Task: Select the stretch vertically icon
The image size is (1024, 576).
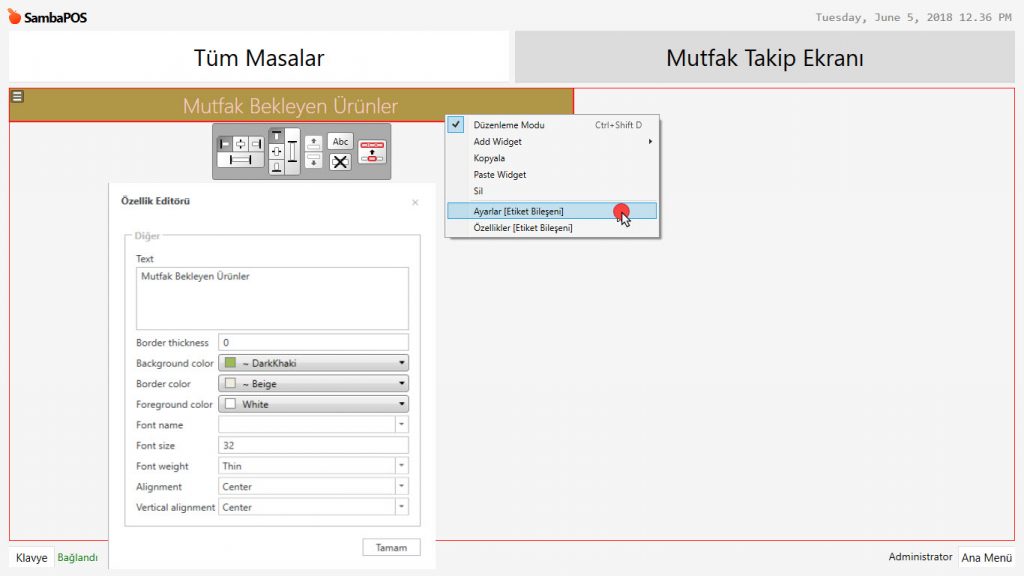Action: (x=293, y=151)
